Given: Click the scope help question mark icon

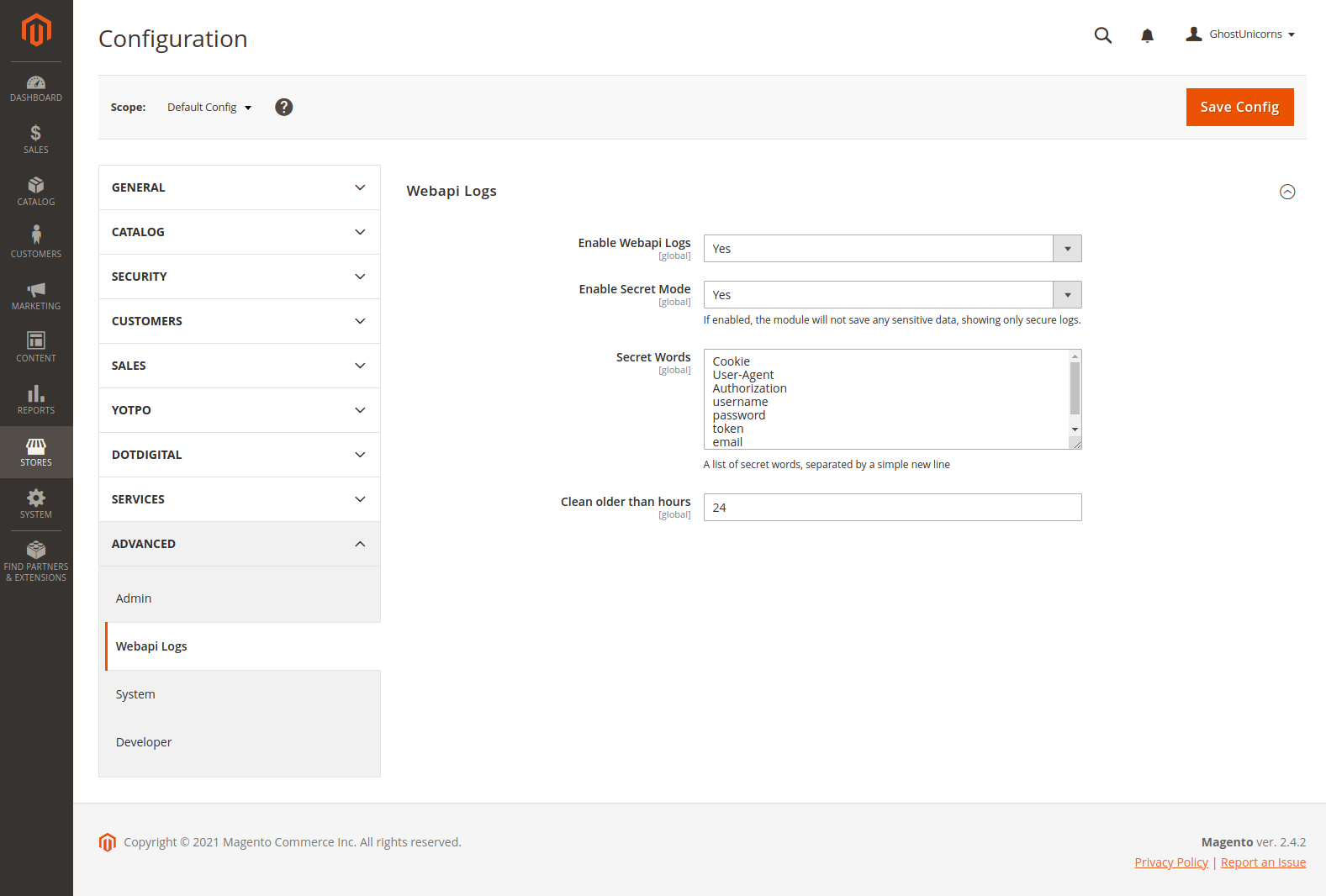Looking at the screenshot, I should [284, 108].
